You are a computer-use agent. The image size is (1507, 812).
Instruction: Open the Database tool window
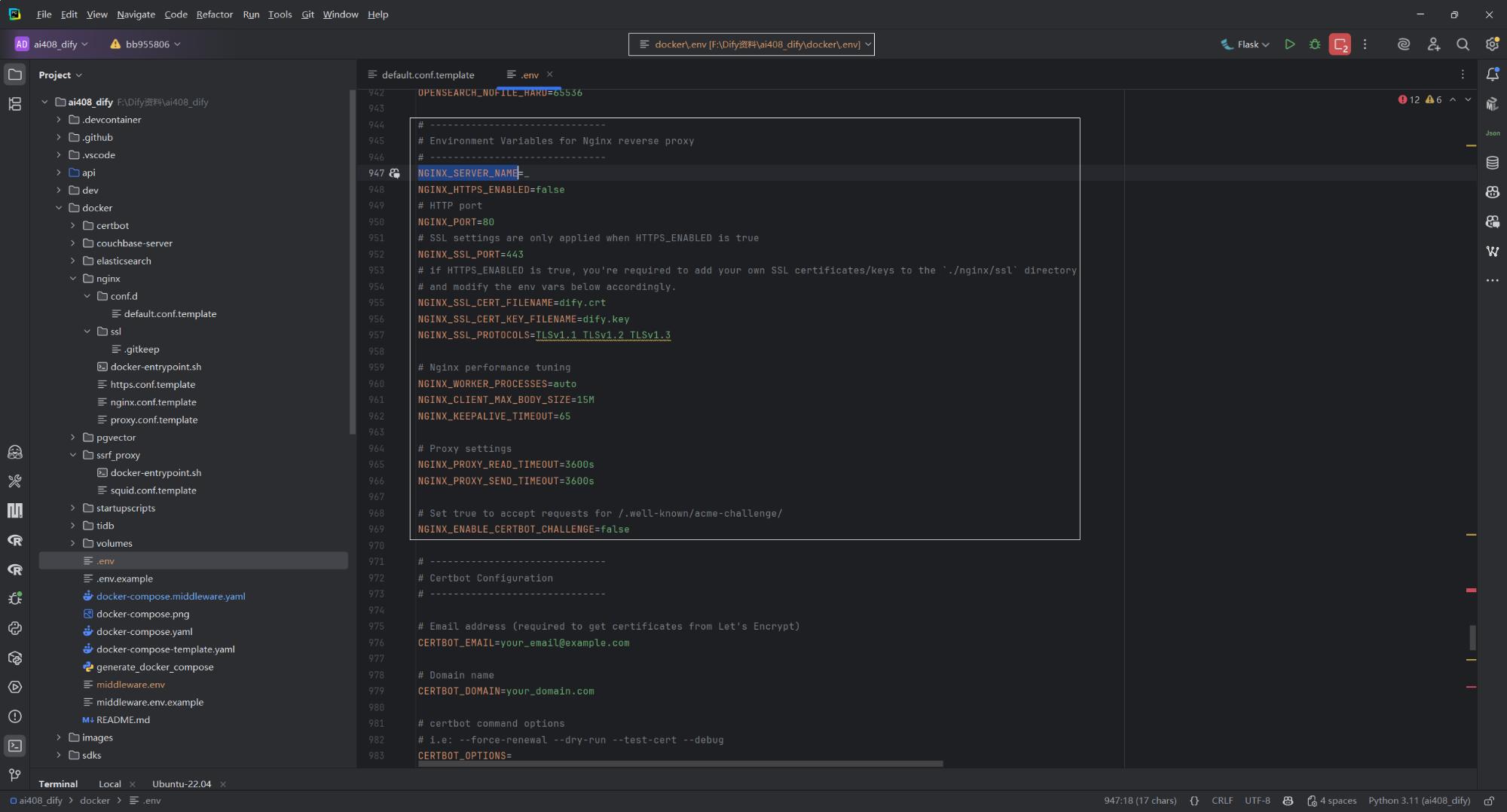tap(1492, 163)
